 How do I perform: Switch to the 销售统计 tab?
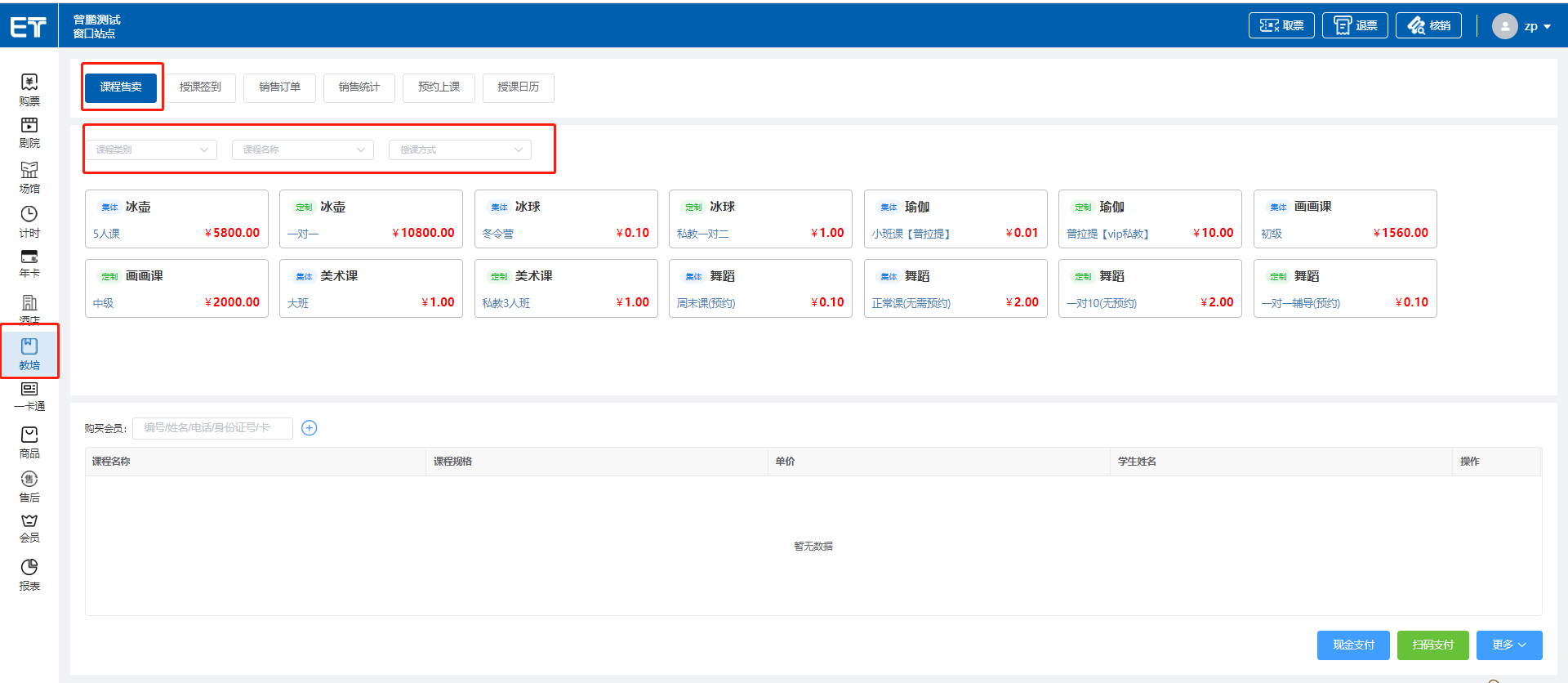pyautogui.click(x=359, y=87)
